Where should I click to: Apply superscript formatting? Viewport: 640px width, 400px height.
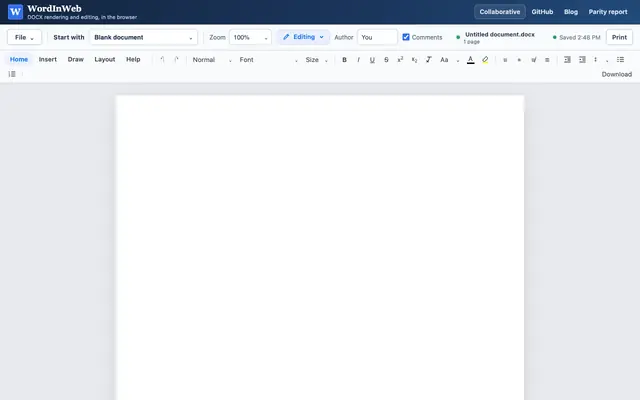[x=400, y=60]
